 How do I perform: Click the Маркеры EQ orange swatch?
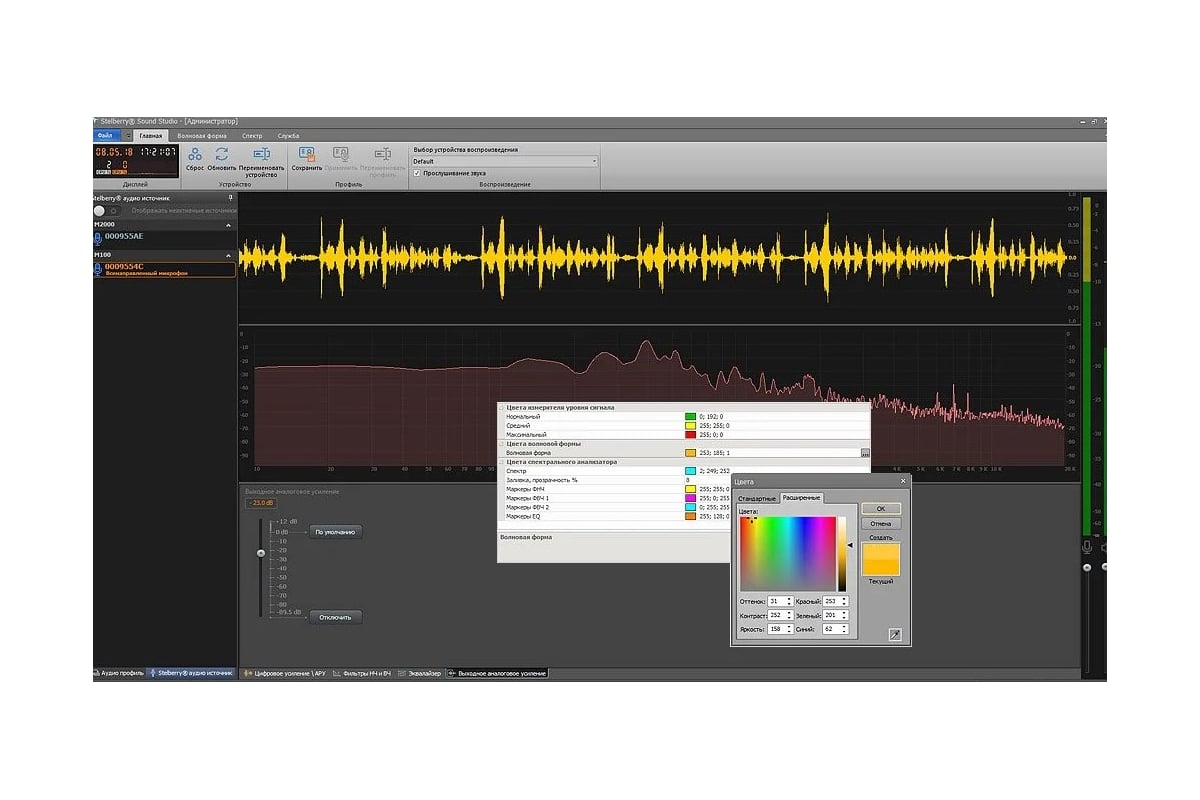pyautogui.click(x=690, y=516)
